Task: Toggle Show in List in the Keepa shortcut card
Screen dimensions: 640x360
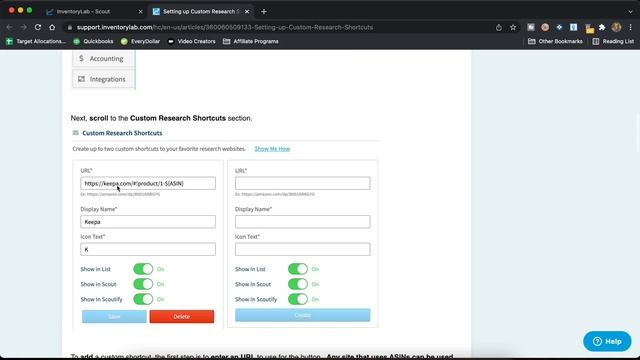Action: point(143,269)
